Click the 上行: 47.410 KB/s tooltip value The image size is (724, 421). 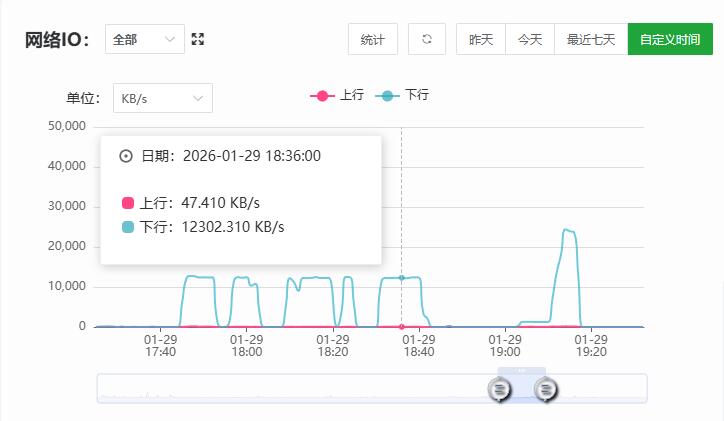(191, 203)
